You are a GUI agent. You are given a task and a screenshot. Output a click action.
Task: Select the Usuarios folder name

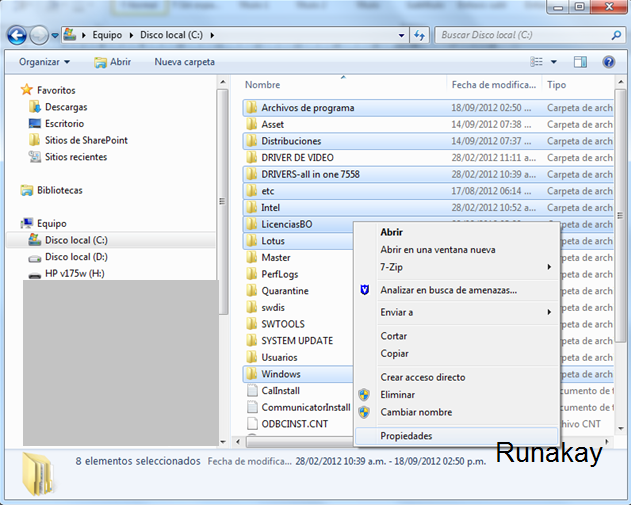(279, 357)
